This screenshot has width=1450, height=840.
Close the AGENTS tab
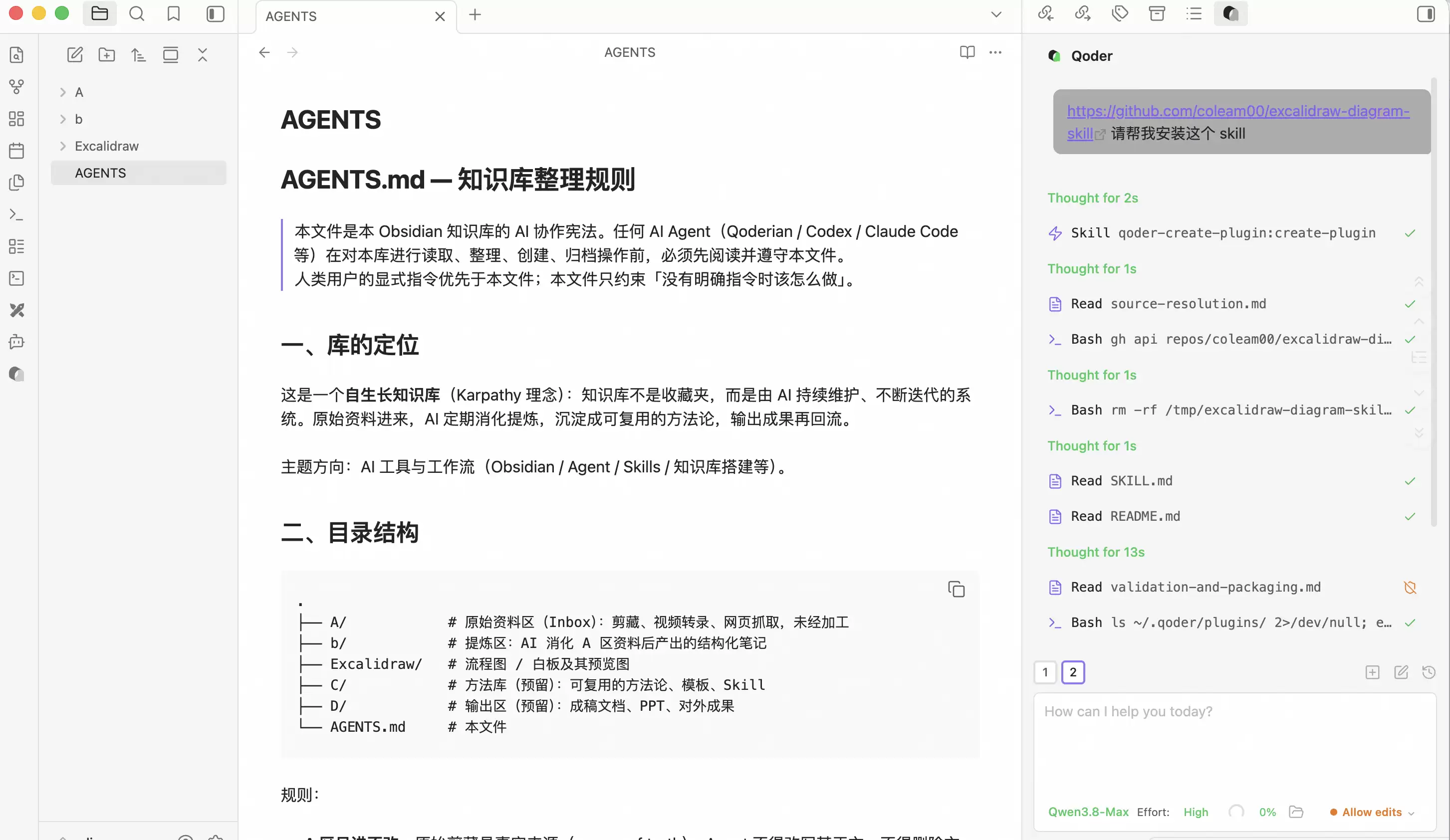(x=440, y=16)
